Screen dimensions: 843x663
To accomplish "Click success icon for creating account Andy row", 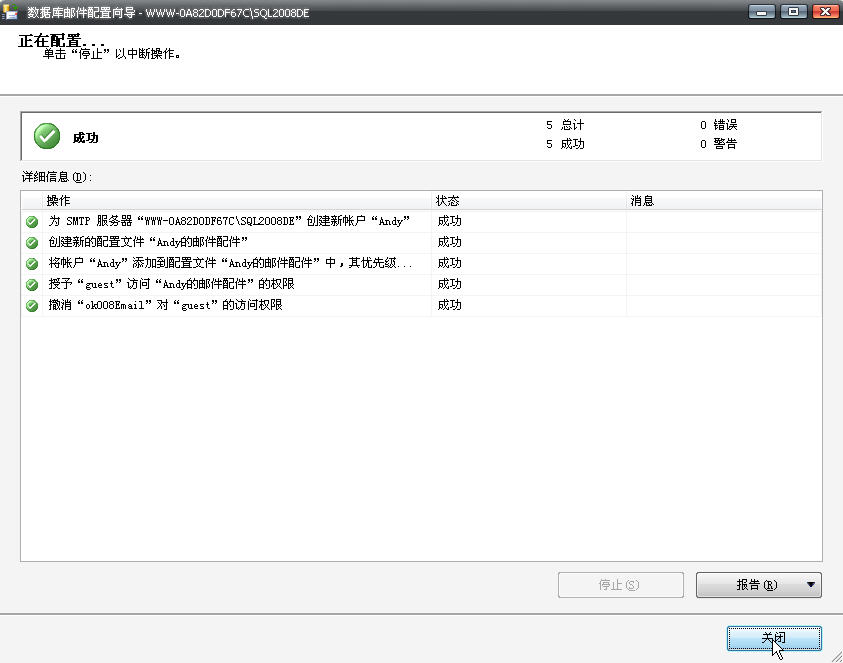I will (32, 221).
